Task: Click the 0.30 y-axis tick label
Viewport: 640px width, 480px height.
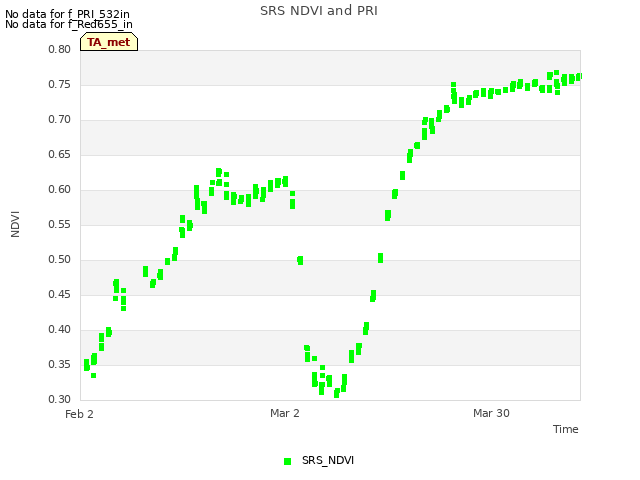Action: (60, 400)
